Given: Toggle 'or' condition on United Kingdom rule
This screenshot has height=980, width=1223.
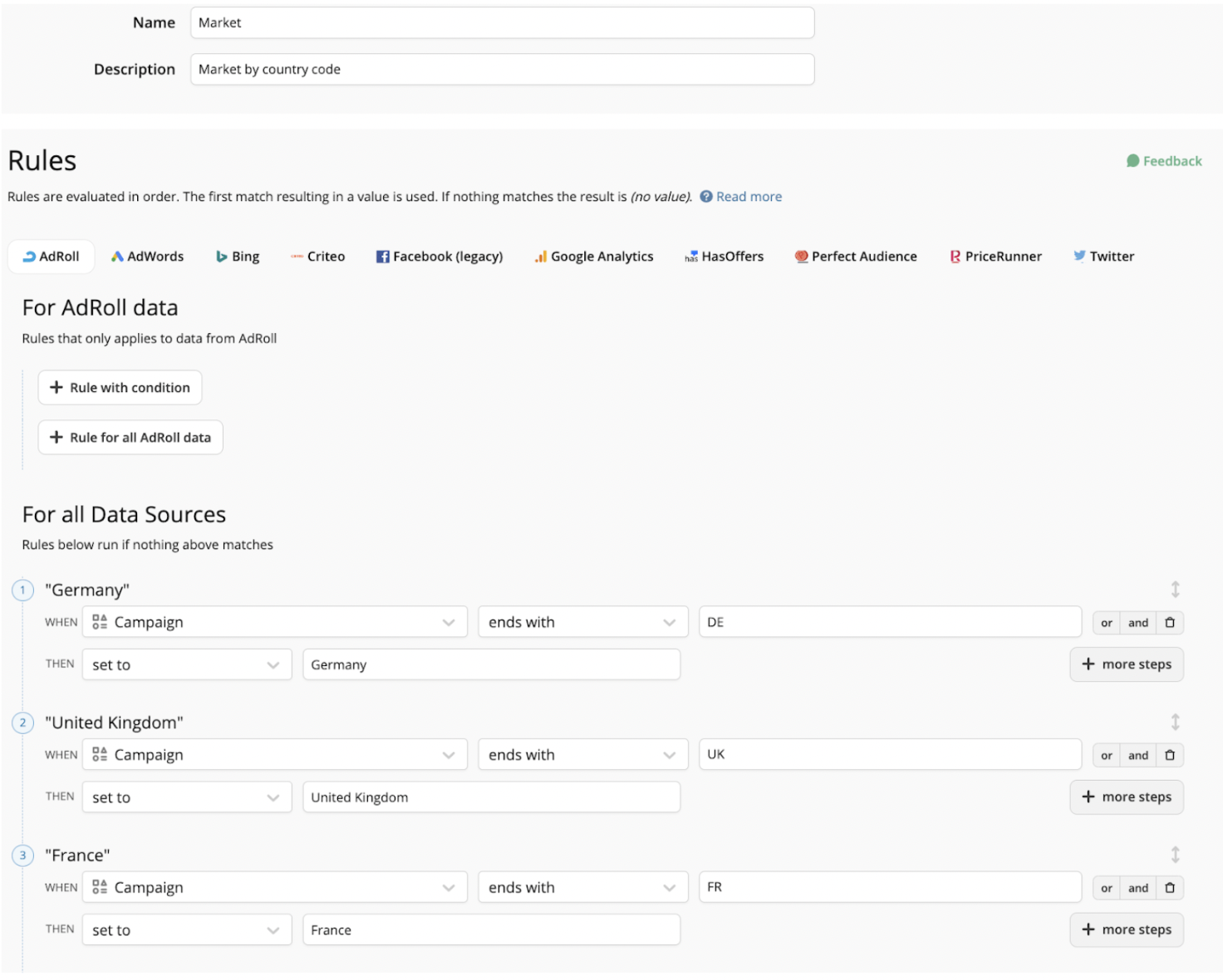Looking at the screenshot, I should (1106, 755).
